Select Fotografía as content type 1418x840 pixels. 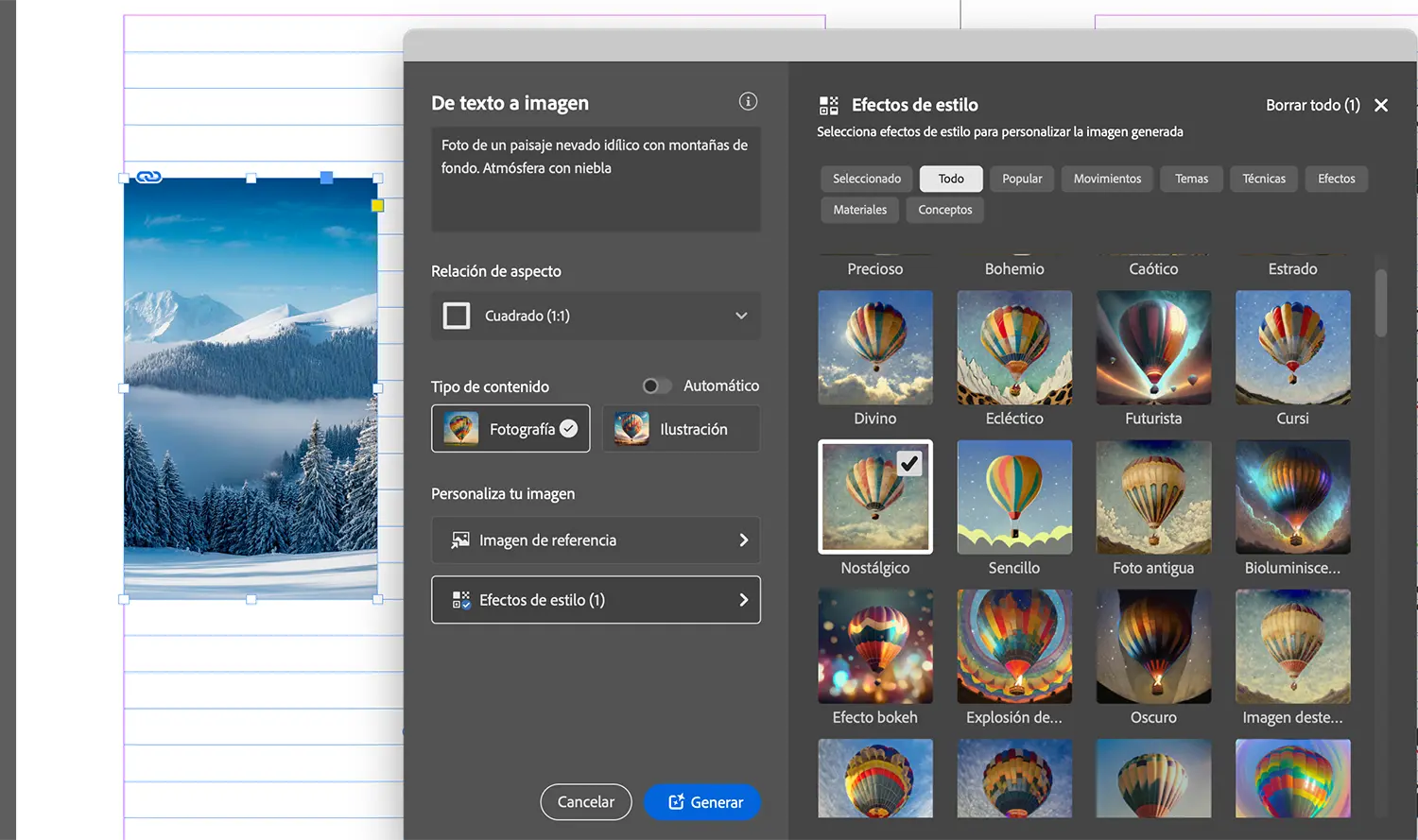(x=510, y=429)
